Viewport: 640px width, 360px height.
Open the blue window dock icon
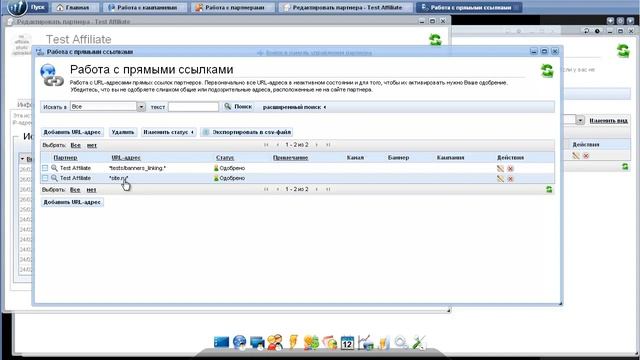221,342
